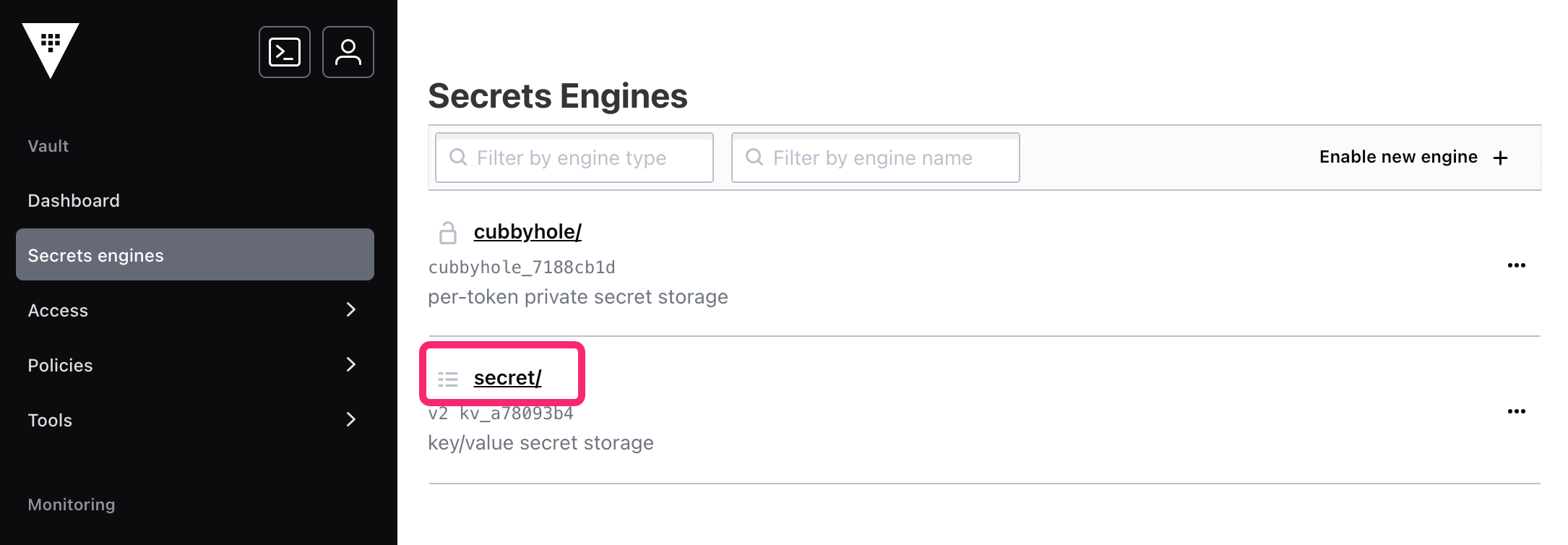This screenshot has width=1568, height=545.
Task: Go to Dashboard in the sidebar
Action: tap(74, 200)
